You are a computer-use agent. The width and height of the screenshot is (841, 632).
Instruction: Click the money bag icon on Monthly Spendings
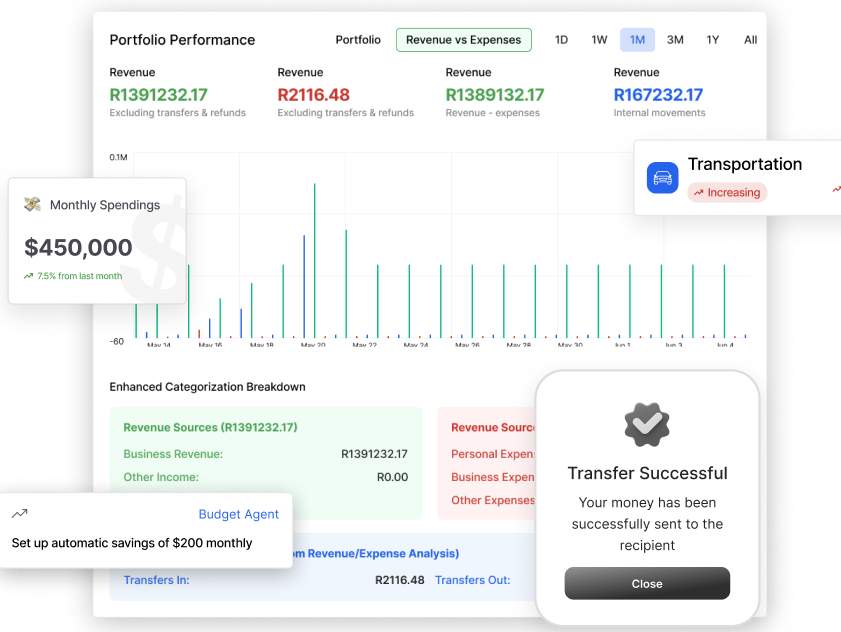pyautogui.click(x=30, y=204)
